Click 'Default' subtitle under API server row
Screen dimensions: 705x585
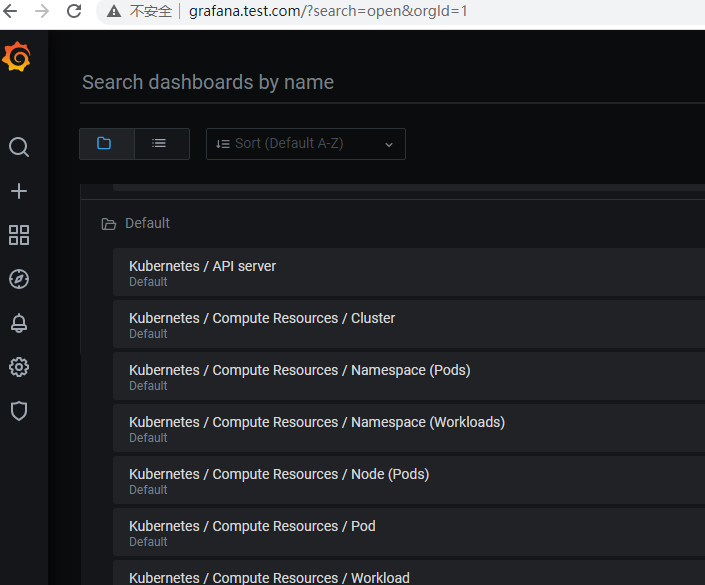click(148, 282)
